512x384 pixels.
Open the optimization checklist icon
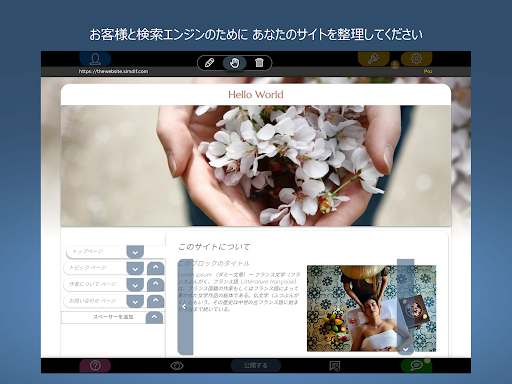tap(335, 366)
